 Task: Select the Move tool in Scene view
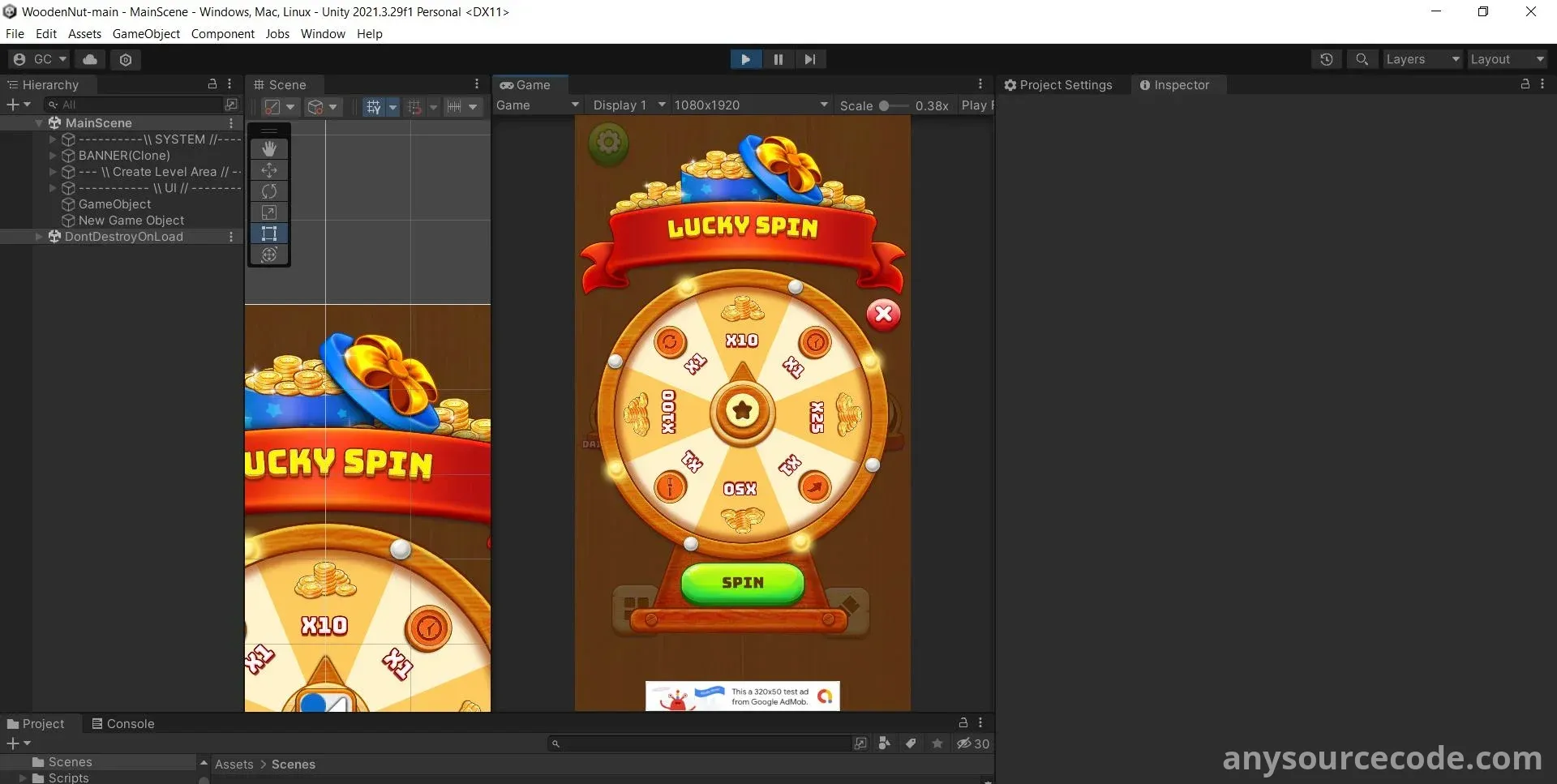click(x=269, y=170)
